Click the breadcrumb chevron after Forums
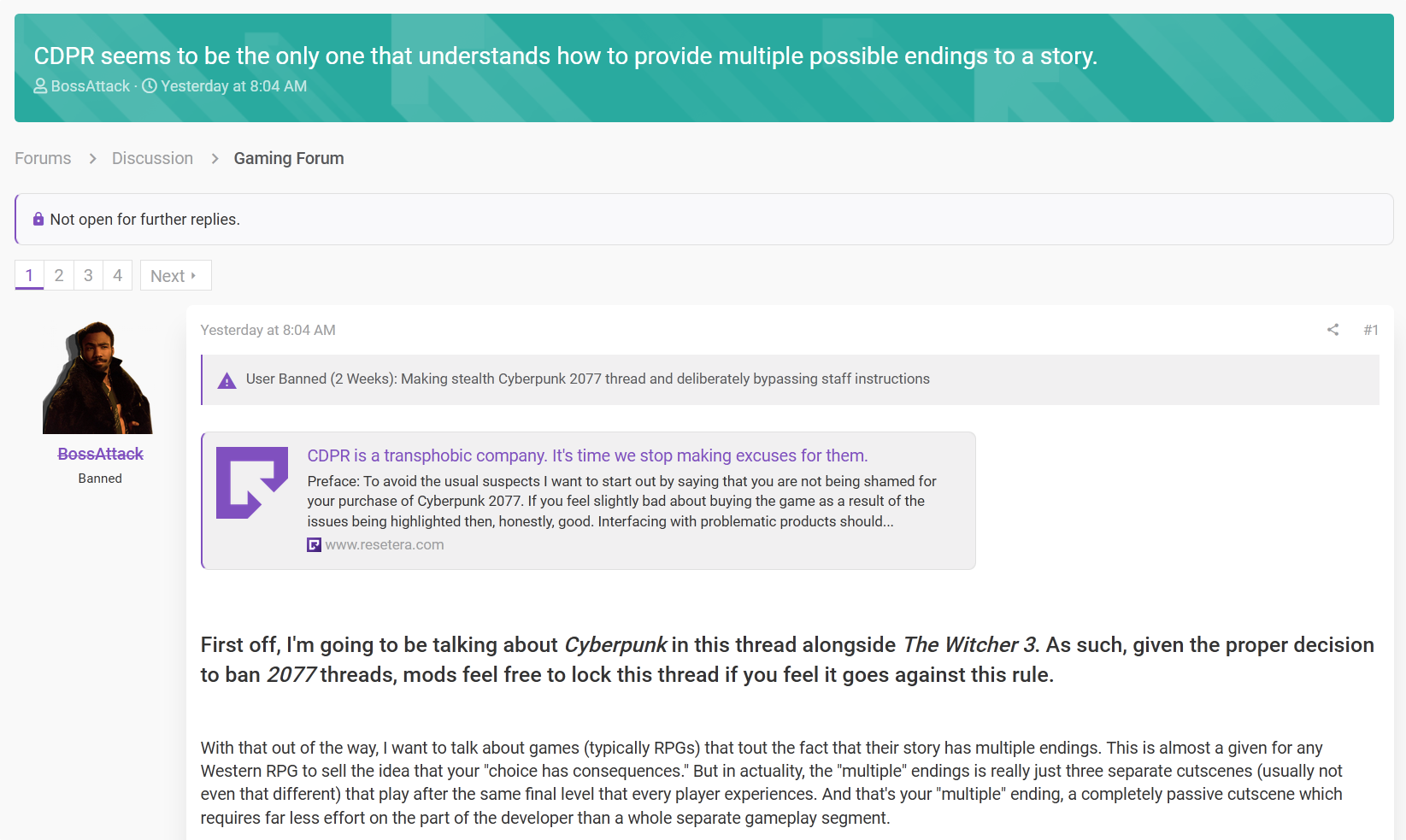The width and height of the screenshot is (1406, 840). coord(92,159)
